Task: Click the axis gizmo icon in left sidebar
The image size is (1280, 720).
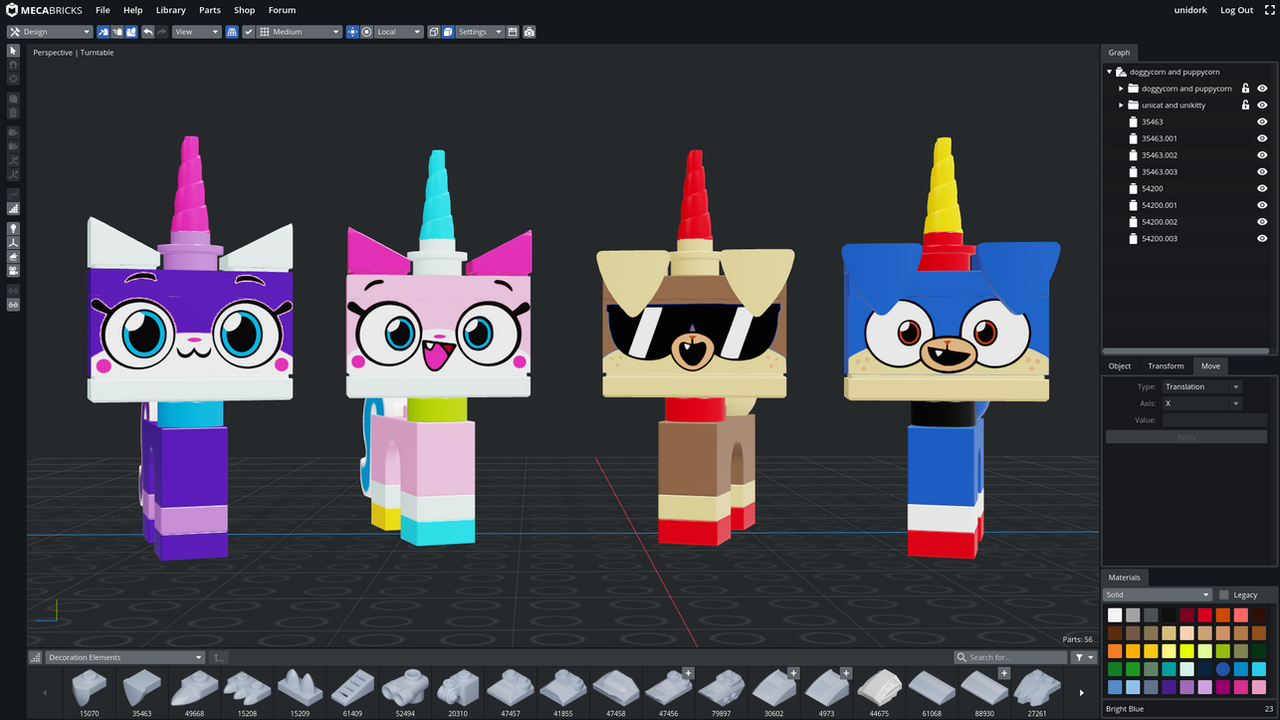Action: pyautogui.click(x=13, y=242)
